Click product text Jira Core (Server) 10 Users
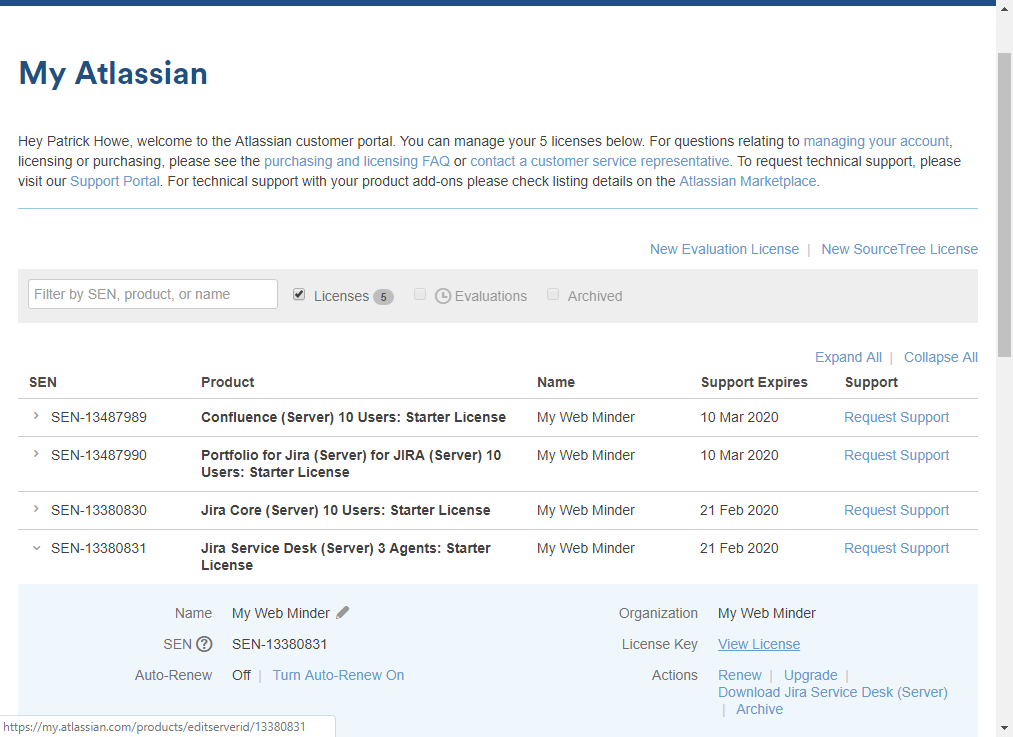The width and height of the screenshot is (1013, 737). pos(293,510)
